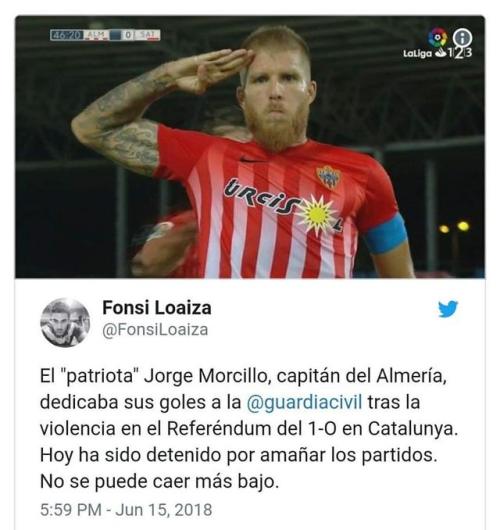Click the away team label on scoreboard
The height and width of the screenshot is (530, 500).
(x=148, y=35)
